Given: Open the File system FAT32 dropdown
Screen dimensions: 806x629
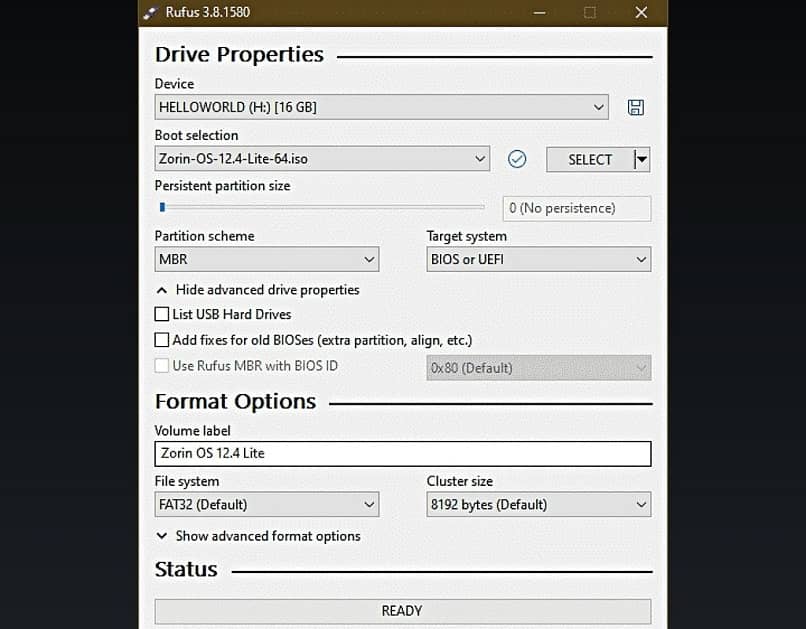Looking at the screenshot, I should pyautogui.click(x=267, y=505).
